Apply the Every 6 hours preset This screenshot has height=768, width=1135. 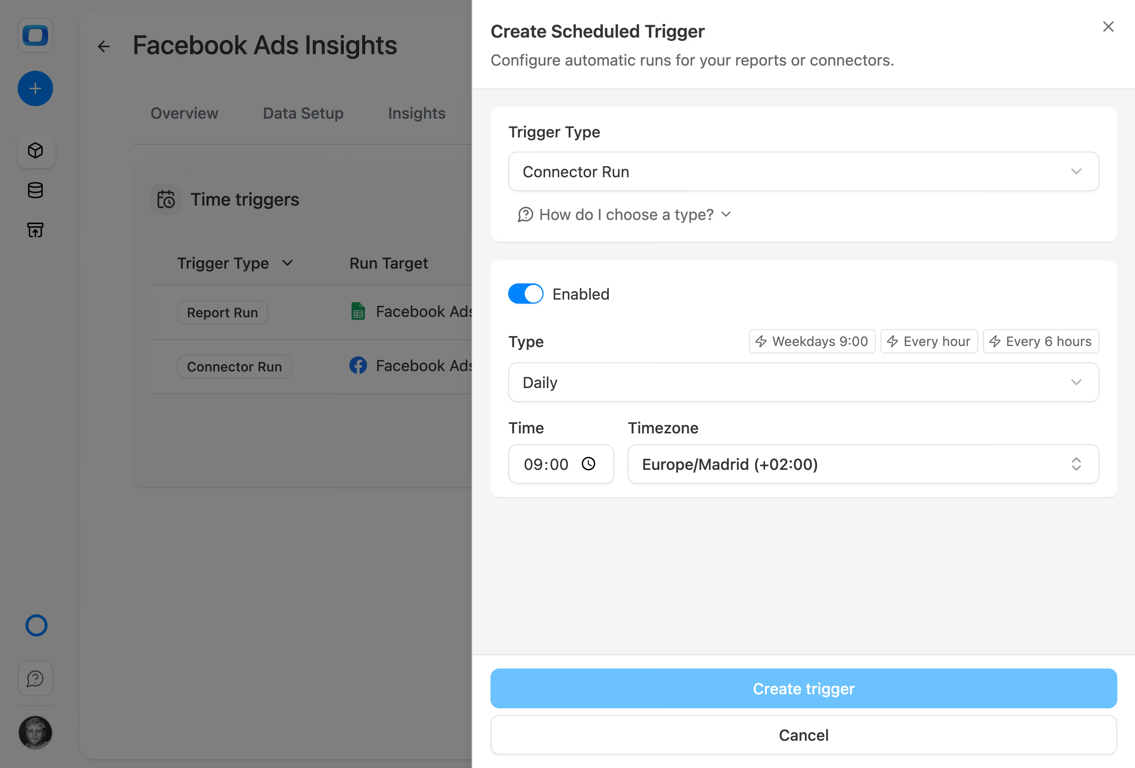[x=1040, y=342]
